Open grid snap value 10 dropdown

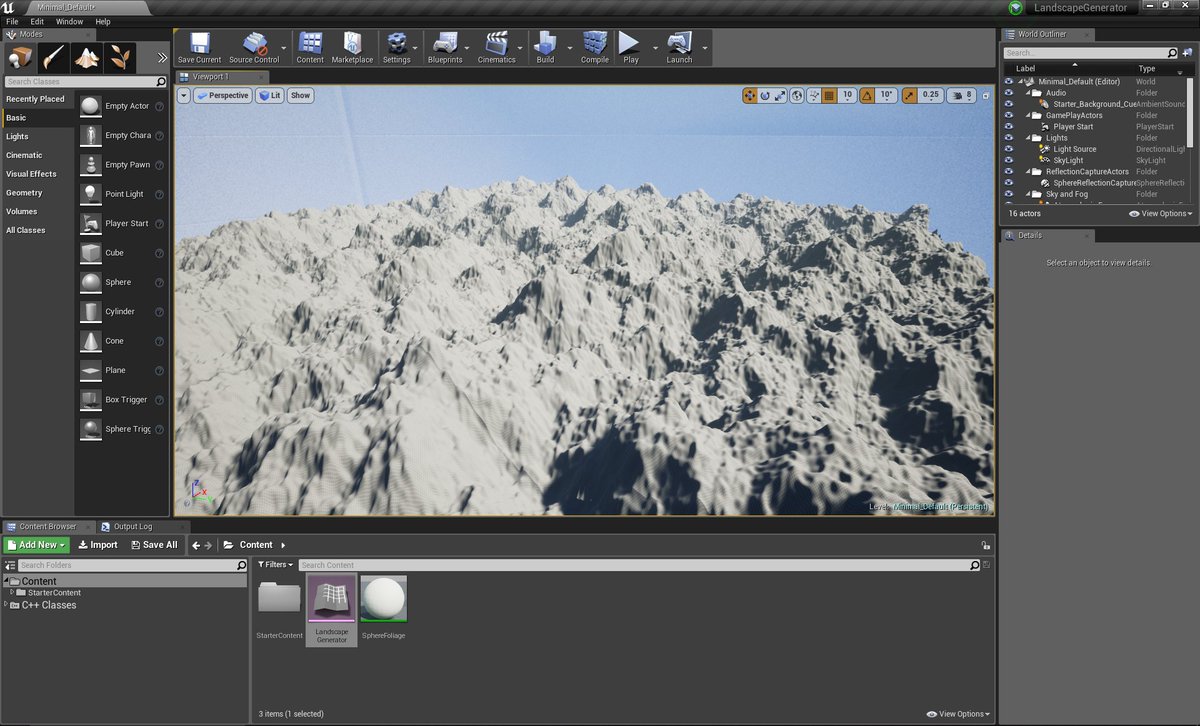click(x=846, y=95)
